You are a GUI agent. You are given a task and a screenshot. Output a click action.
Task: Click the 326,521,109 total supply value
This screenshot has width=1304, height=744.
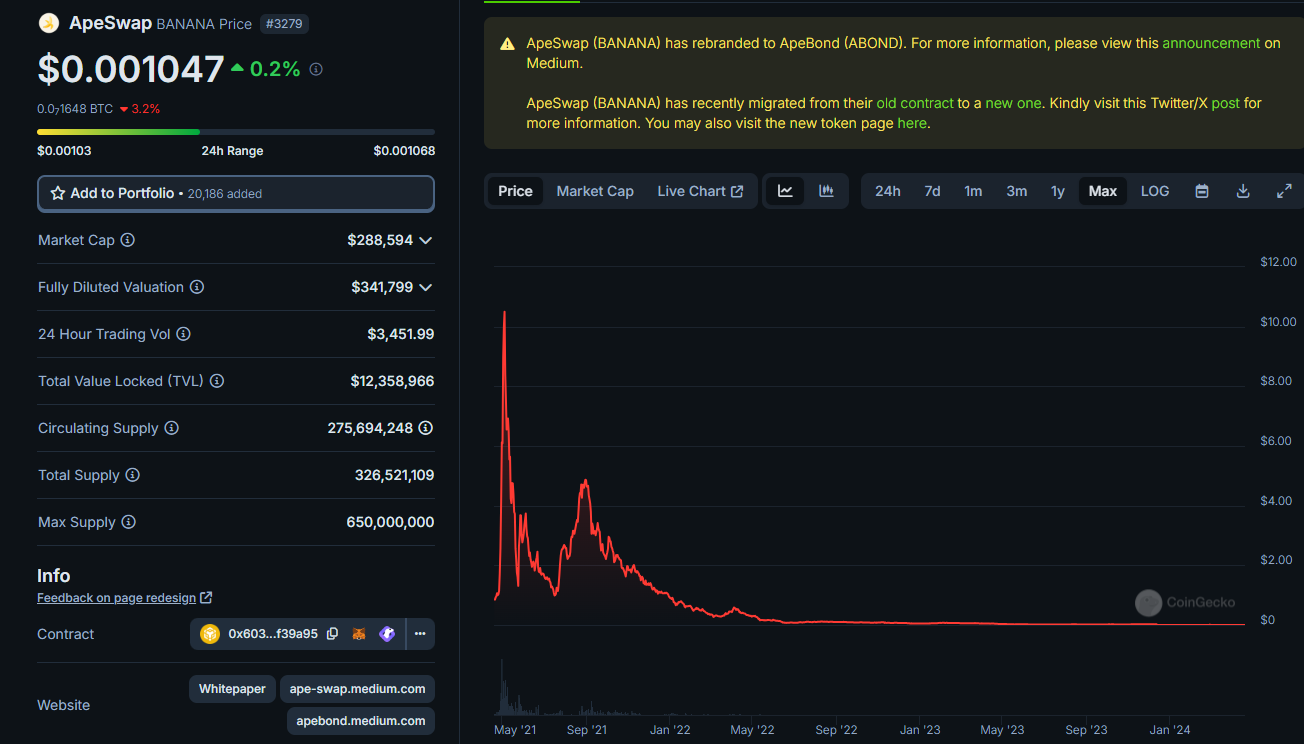pos(394,475)
